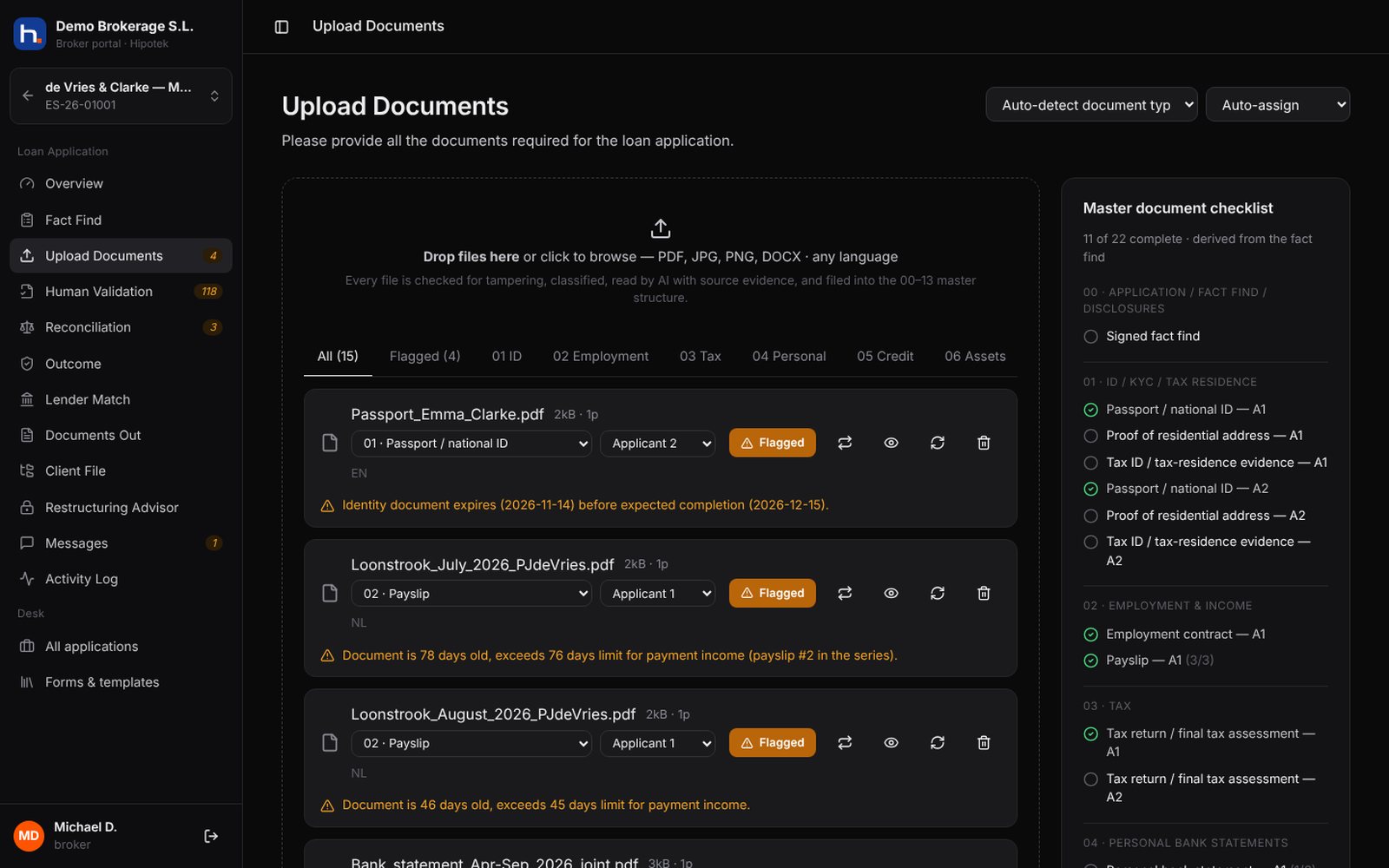Click back arrow in de Vries & Clarke card
Image resolution: width=1389 pixels, height=868 pixels.
[x=28, y=95]
